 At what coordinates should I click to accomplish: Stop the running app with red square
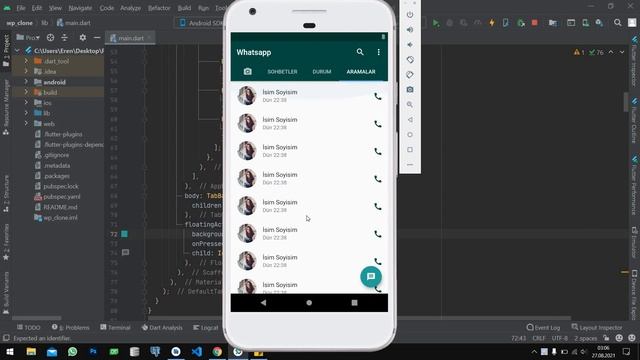pyautogui.click(x=534, y=23)
